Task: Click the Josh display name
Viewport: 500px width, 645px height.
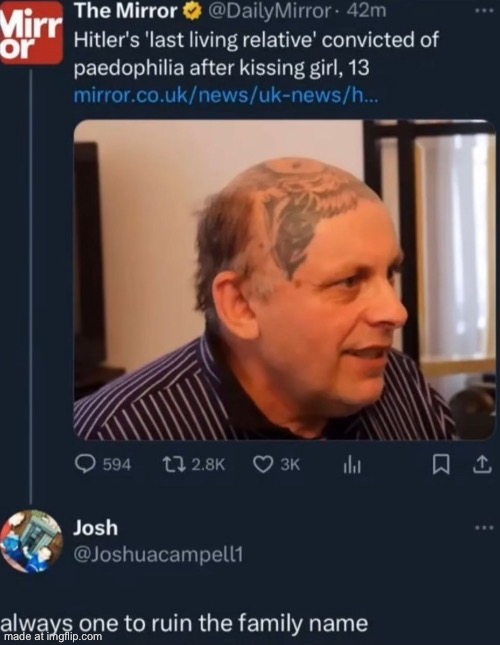Action: point(95,528)
